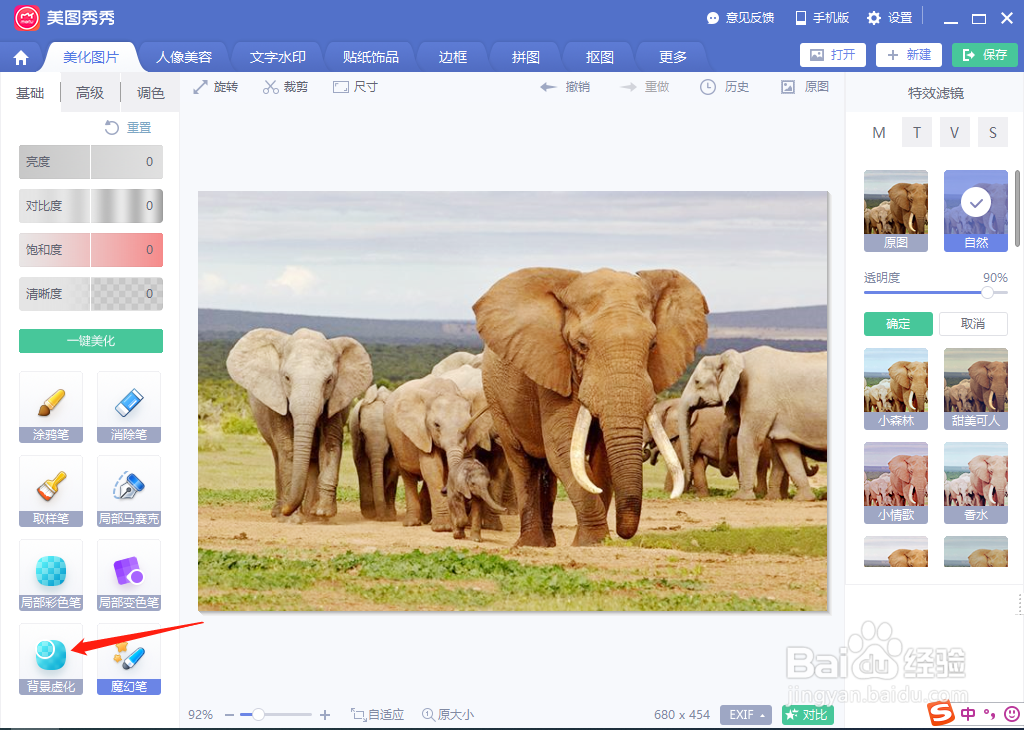Select the 局部马赛克 mosaic tool
The height and width of the screenshot is (730, 1024).
(x=129, y=491)
